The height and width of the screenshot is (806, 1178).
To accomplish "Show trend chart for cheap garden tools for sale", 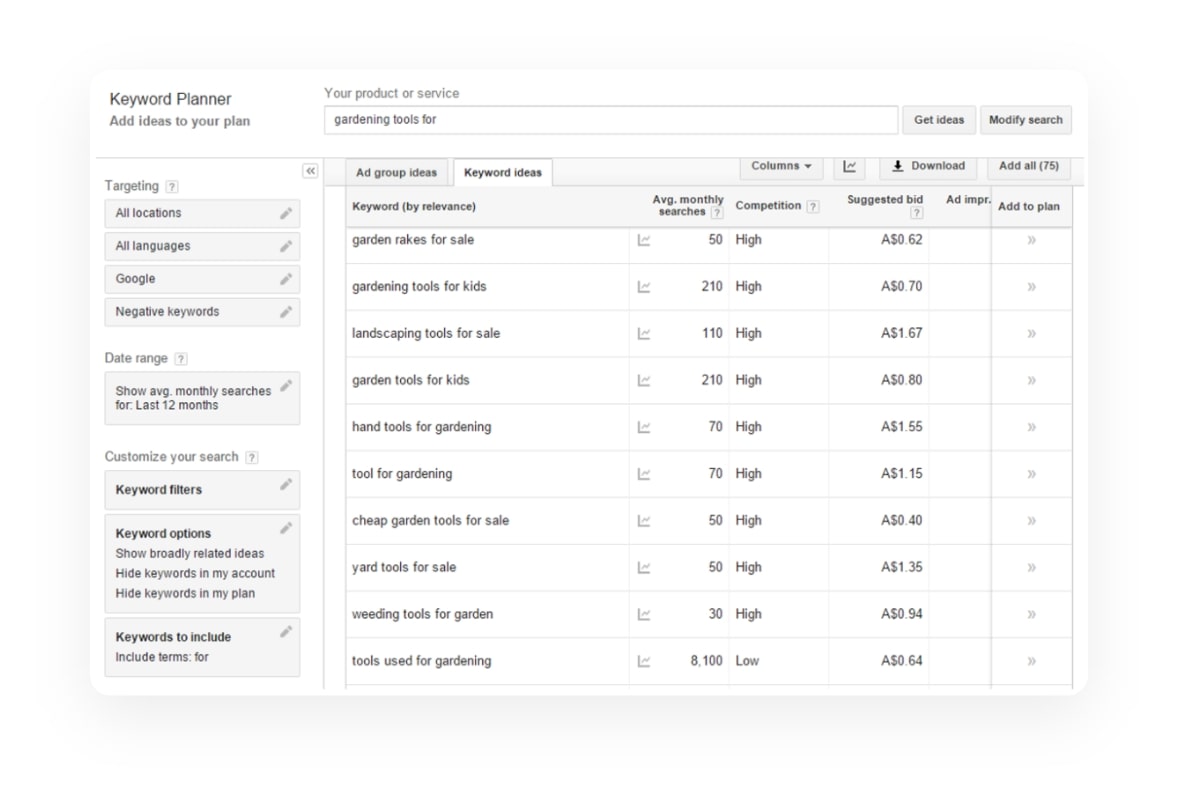I will pos(644,521).
